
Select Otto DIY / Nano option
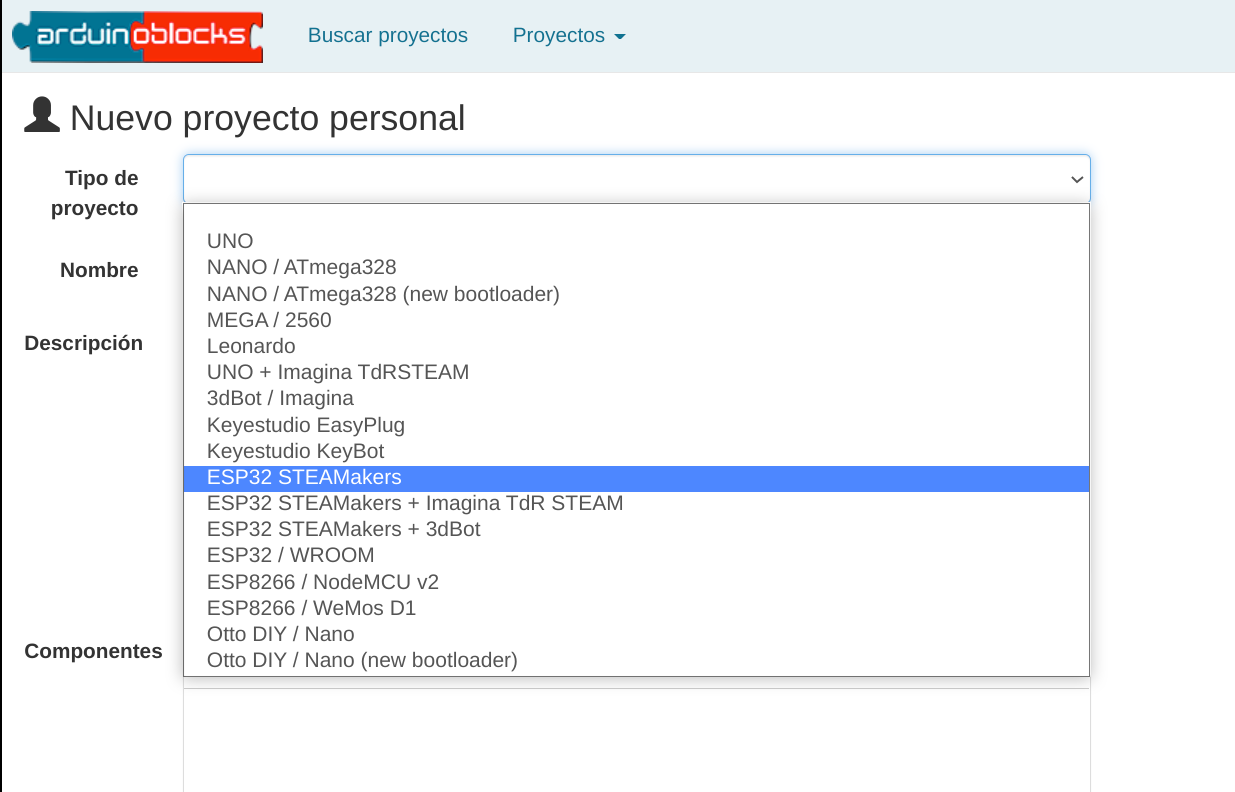pos(636,634)
